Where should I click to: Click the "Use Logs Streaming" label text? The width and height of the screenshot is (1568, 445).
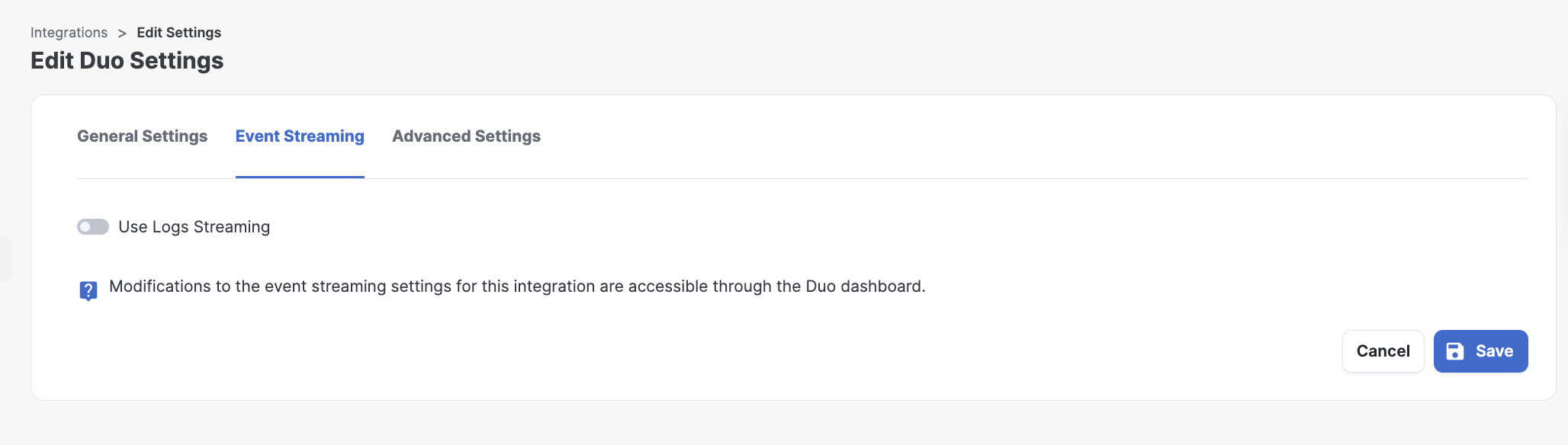tap(194, 227)
